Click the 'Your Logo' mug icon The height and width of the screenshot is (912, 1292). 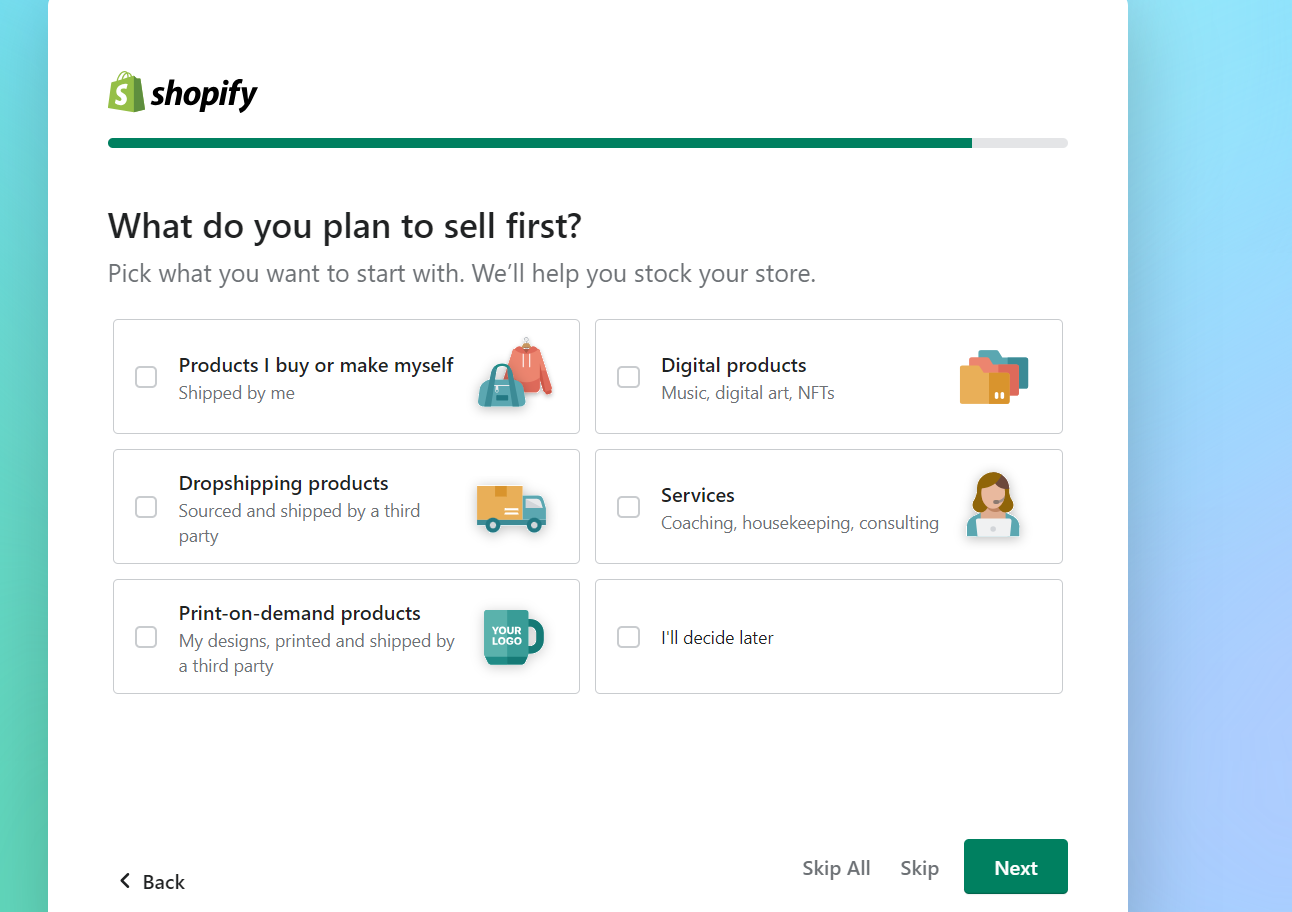pos(513,637)
